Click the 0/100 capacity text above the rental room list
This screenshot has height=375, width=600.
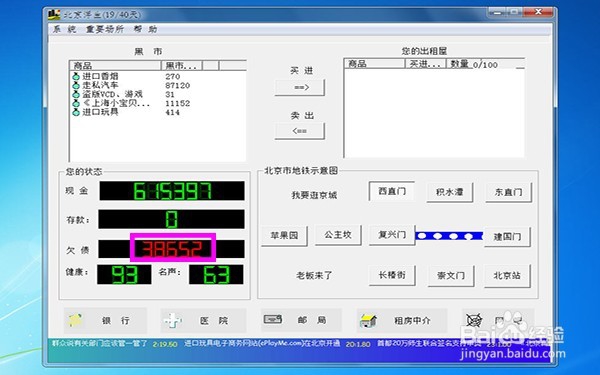point(485,65)
